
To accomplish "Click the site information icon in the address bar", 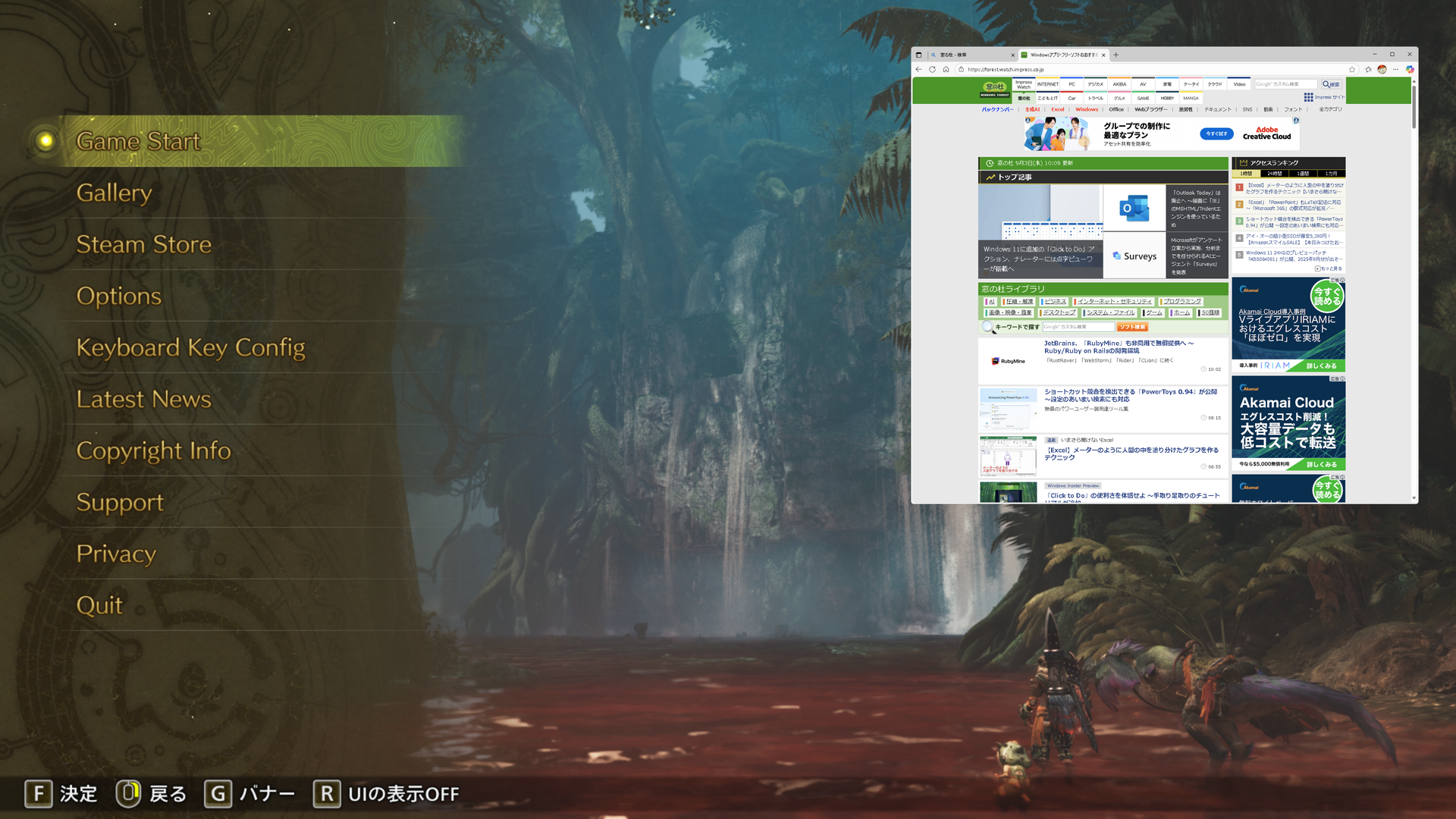I will (961, 69).
